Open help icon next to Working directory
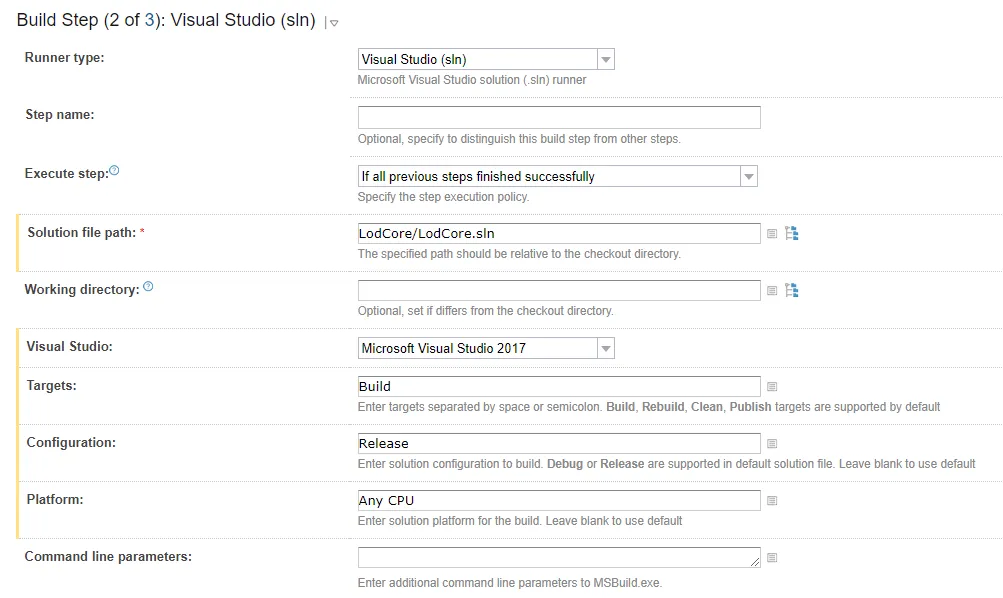1003x598 pixels. (148, 287)
